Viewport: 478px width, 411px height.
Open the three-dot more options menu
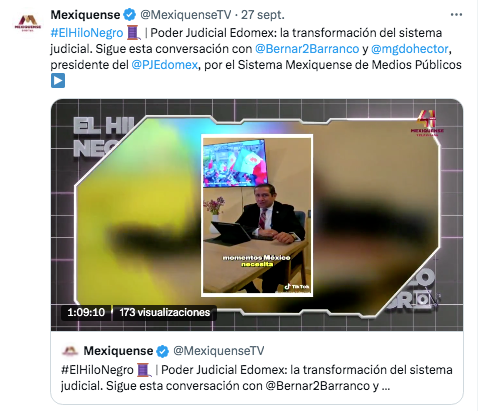456,15
